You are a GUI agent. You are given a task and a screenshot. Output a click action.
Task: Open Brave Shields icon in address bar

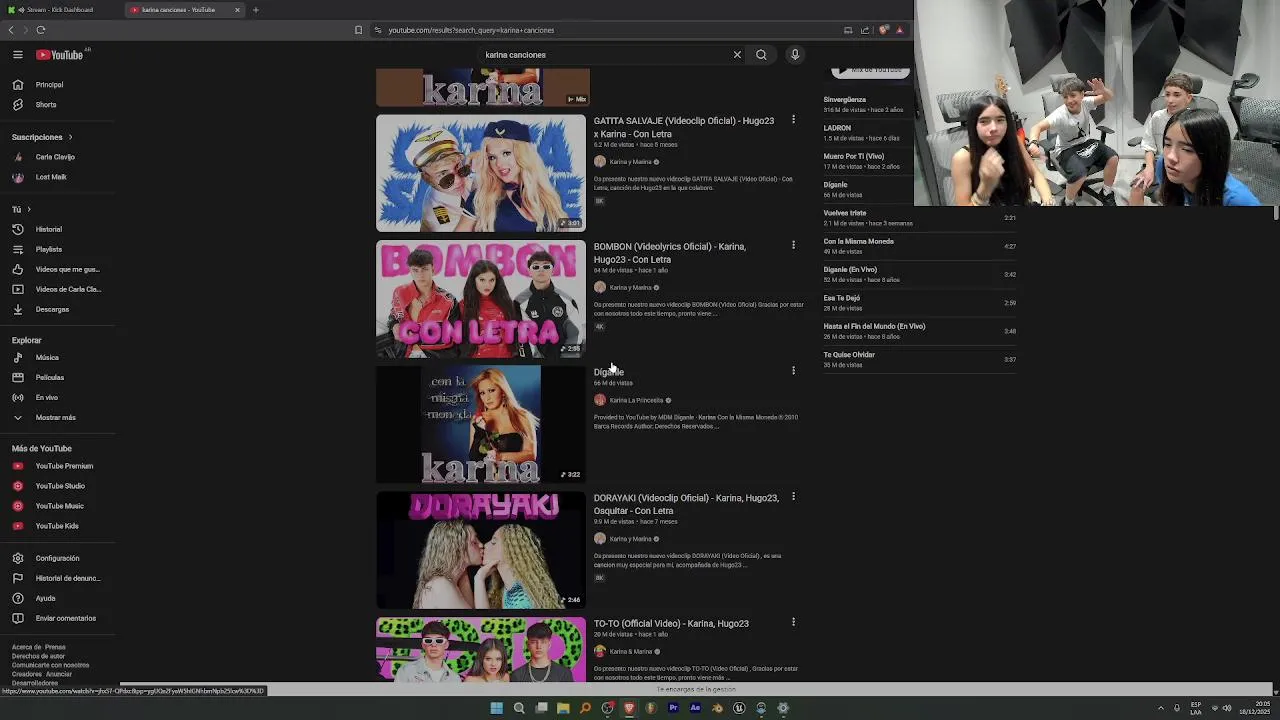[x=883, y=30]
